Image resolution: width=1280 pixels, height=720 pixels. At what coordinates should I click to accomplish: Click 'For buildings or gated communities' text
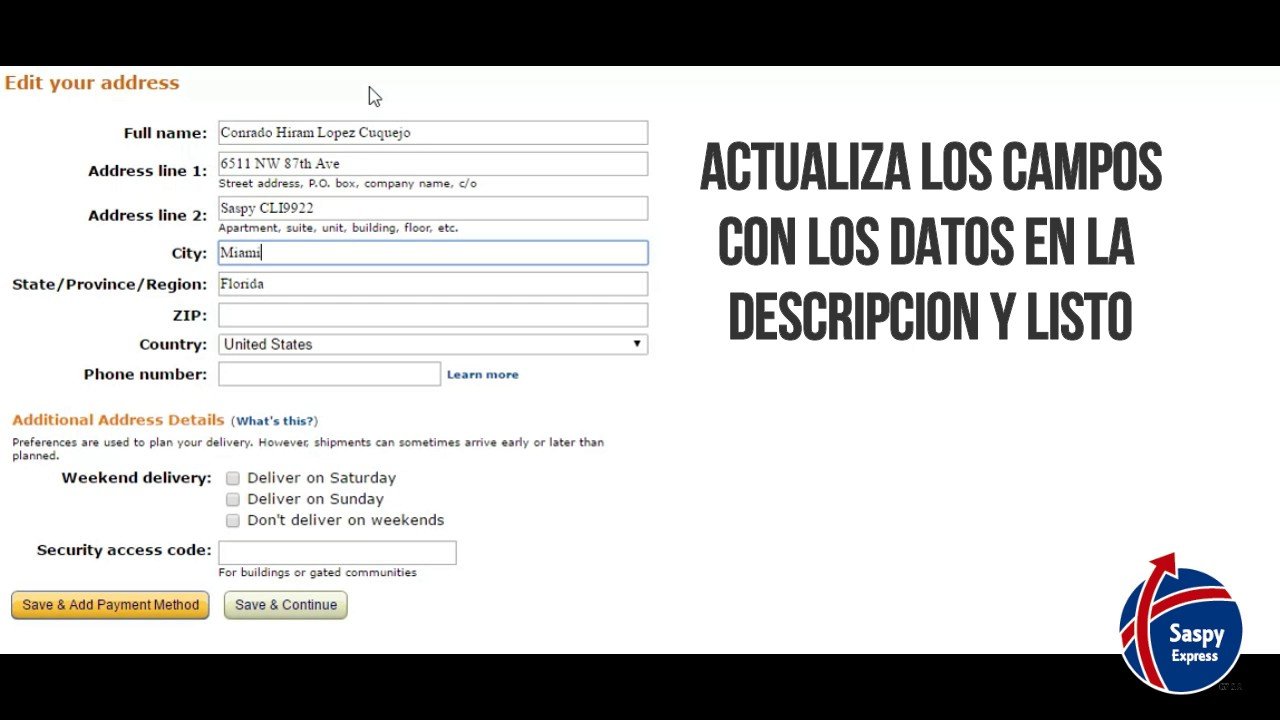pyautogui.click(x=317, y=573)
